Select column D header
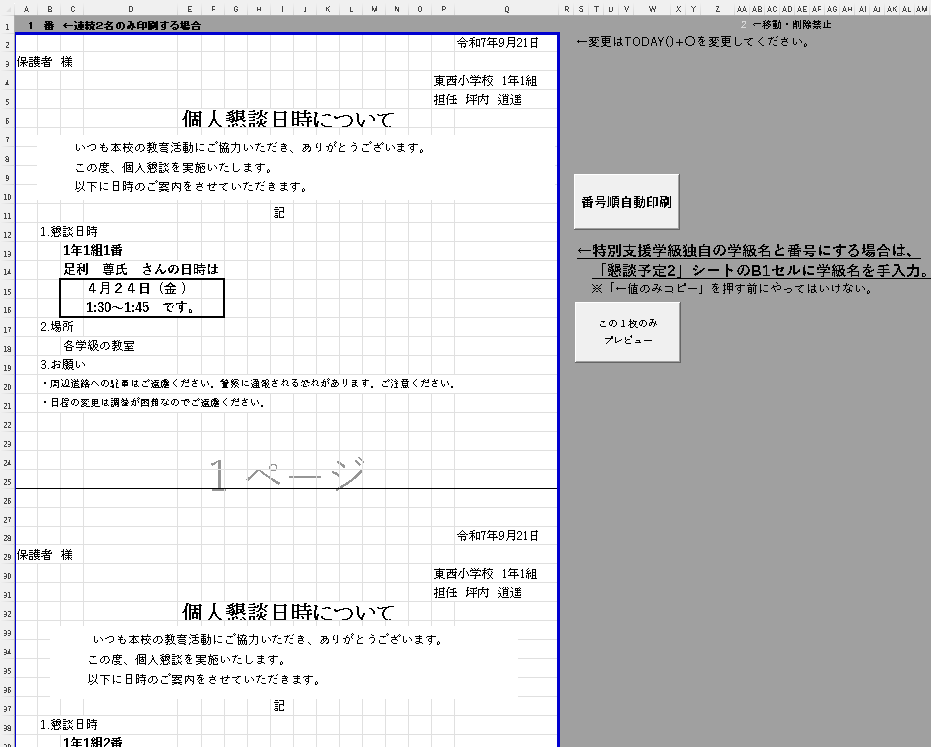The image size is (931, 747). 130,9
